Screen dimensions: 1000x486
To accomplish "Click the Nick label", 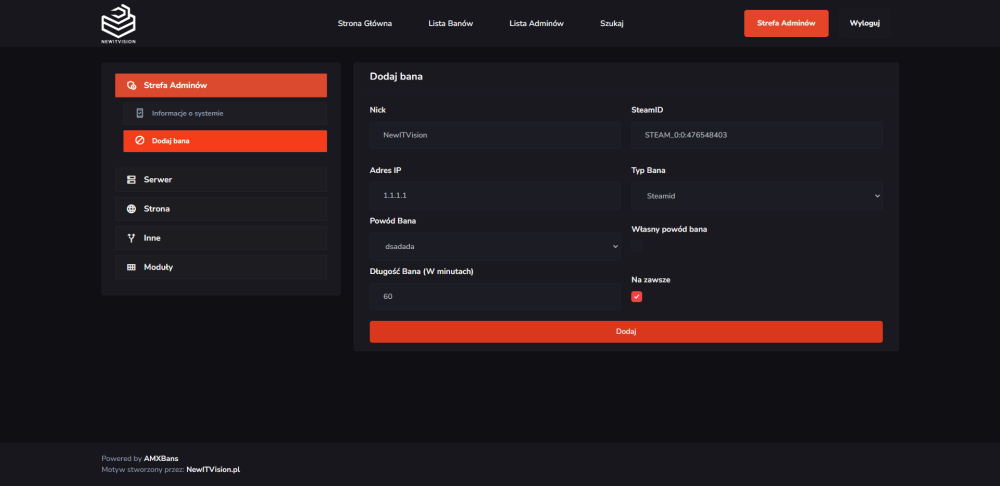I will tap(378, 110).
